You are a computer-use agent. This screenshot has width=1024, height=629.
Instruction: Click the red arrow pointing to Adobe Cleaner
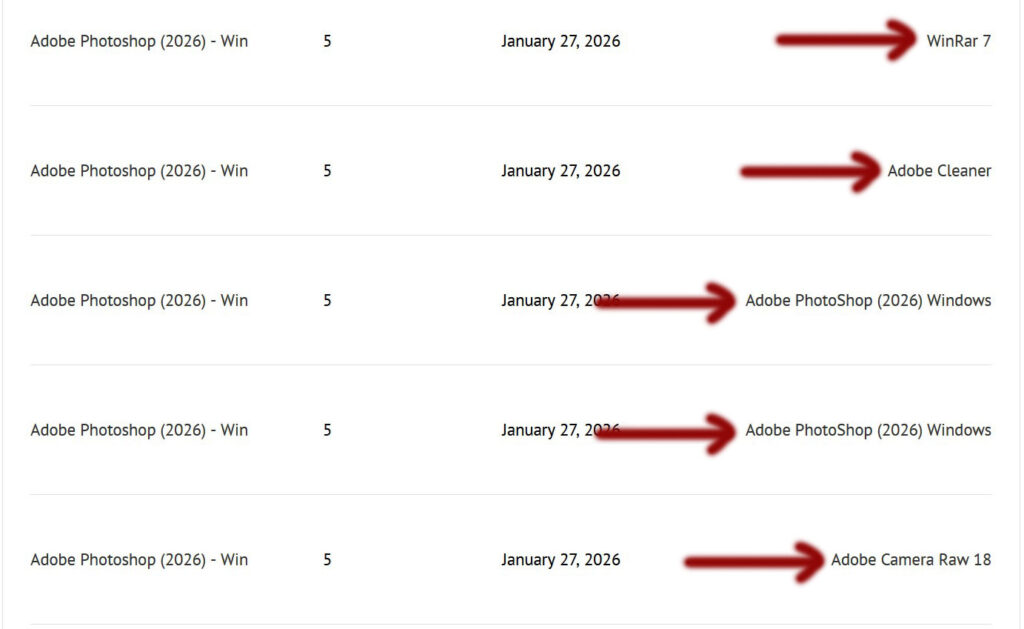(810, 171)
